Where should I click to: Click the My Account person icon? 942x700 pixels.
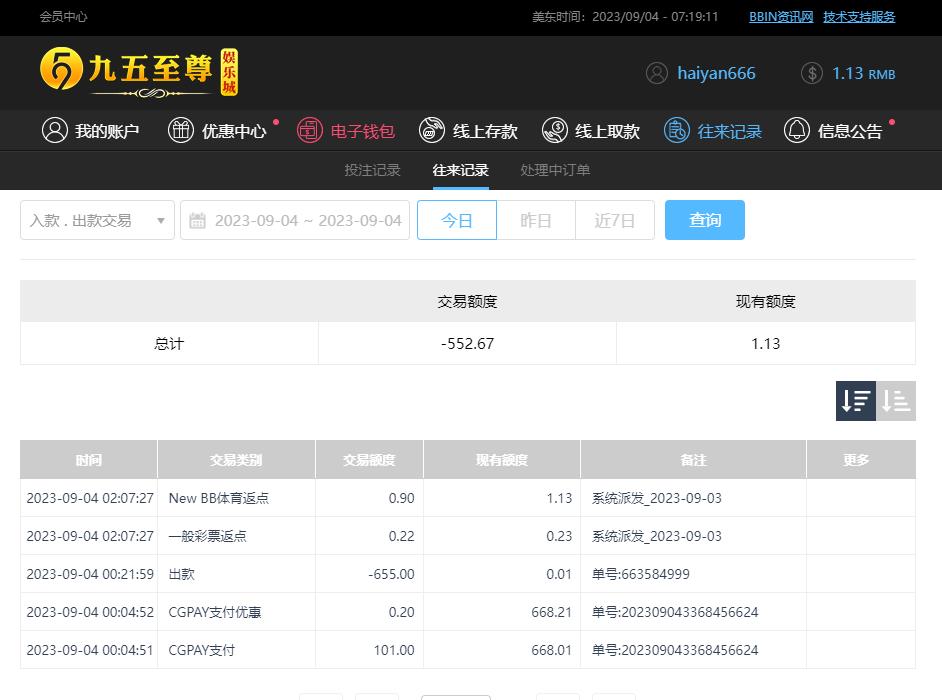tap(55, 131)
